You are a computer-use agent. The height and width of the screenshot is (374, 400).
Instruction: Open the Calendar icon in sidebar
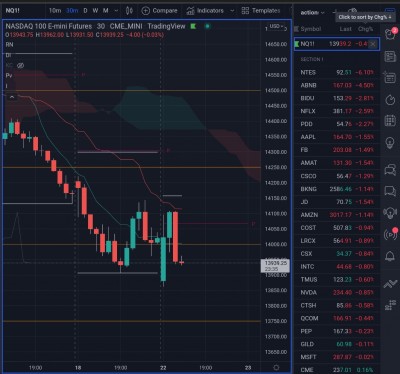tap(390, 120)
